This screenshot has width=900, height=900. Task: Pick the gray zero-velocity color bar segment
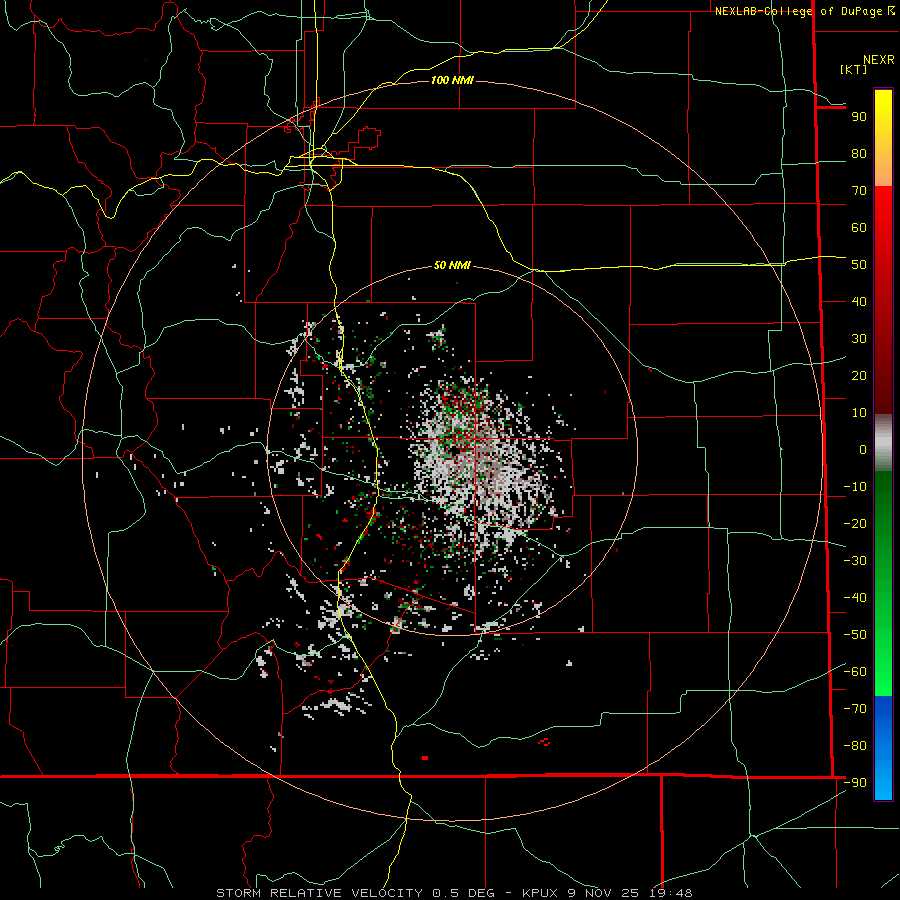(x=883, y=443)
